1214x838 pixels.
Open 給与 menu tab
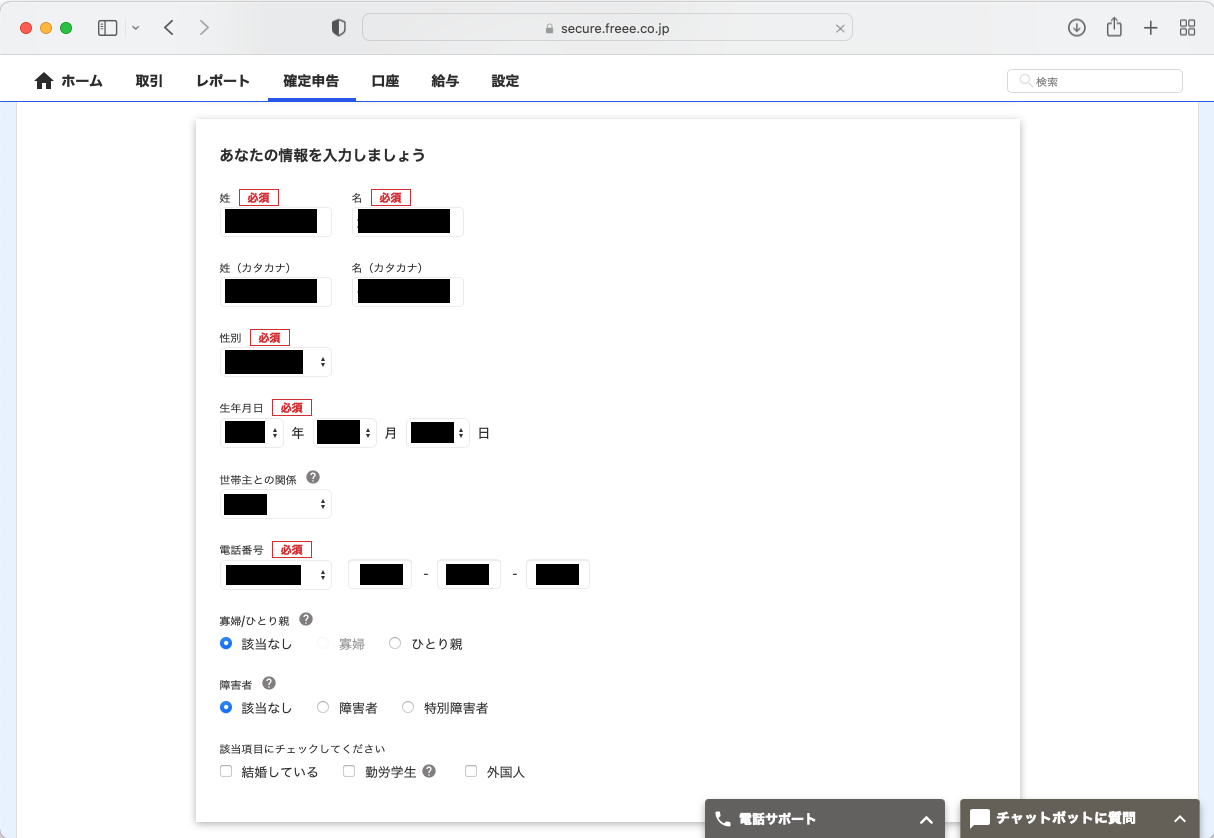[x=445, y=81]
